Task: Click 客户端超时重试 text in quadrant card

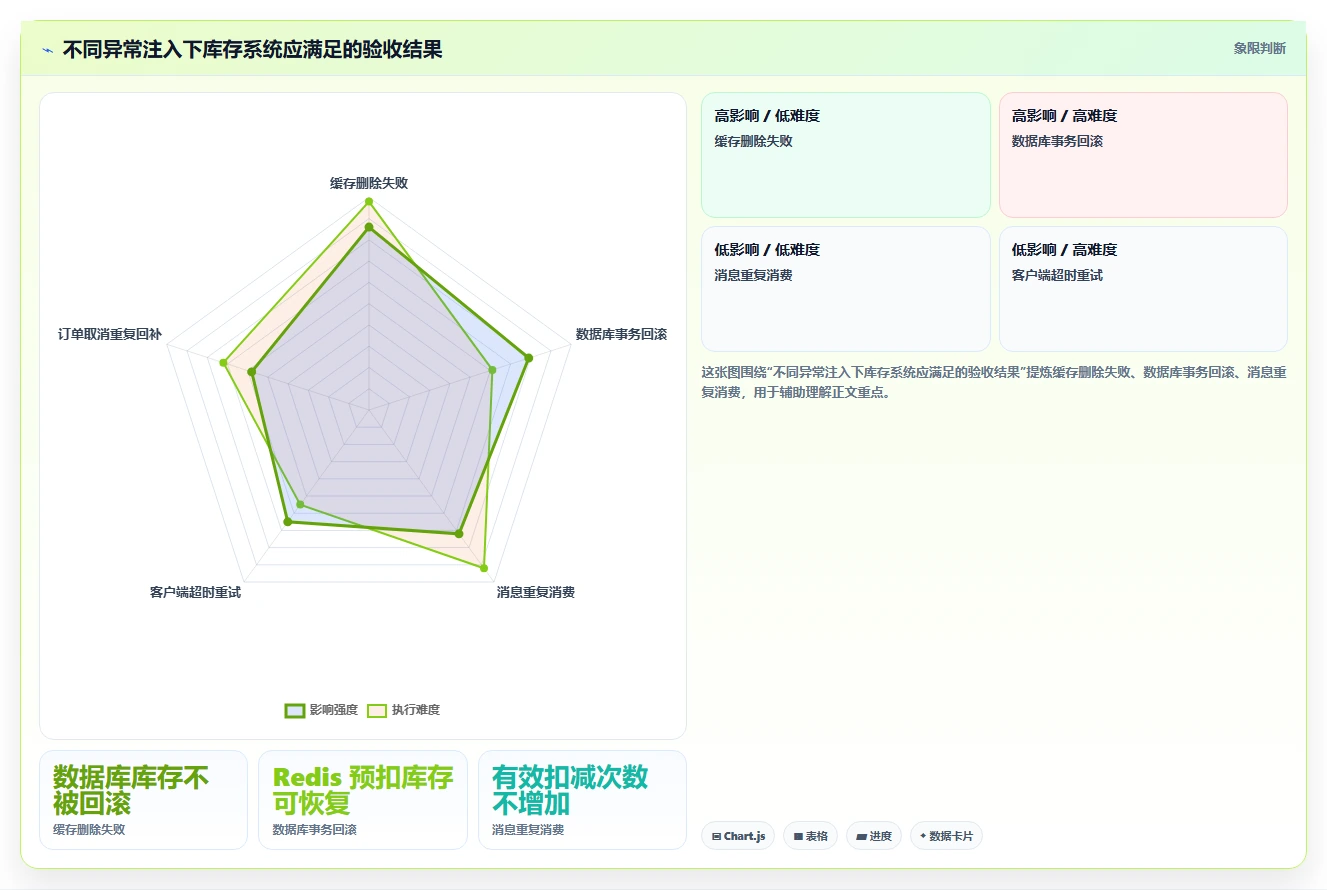Action: 1057,275
